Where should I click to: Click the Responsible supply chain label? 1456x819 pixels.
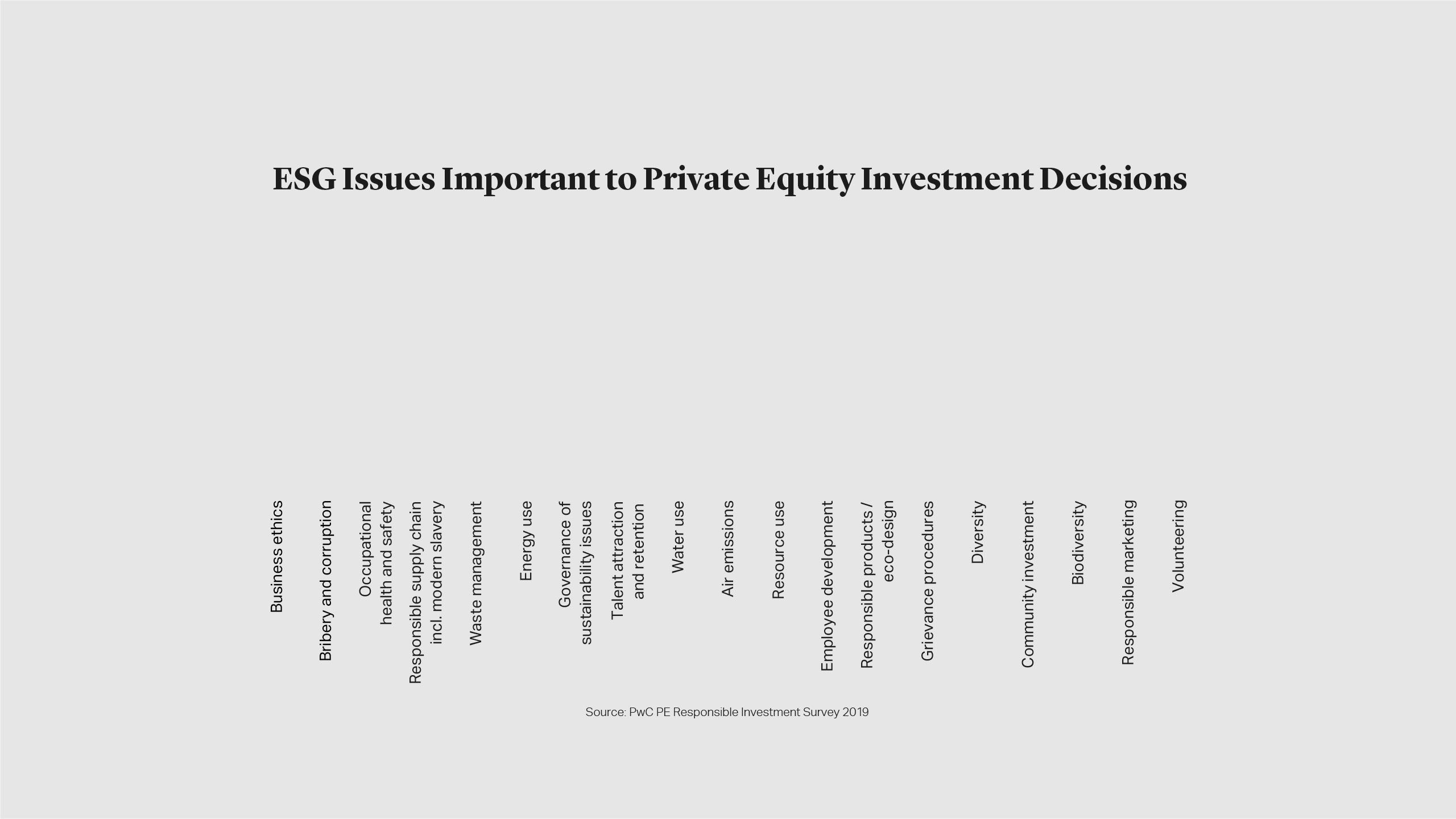click(426, 591)
